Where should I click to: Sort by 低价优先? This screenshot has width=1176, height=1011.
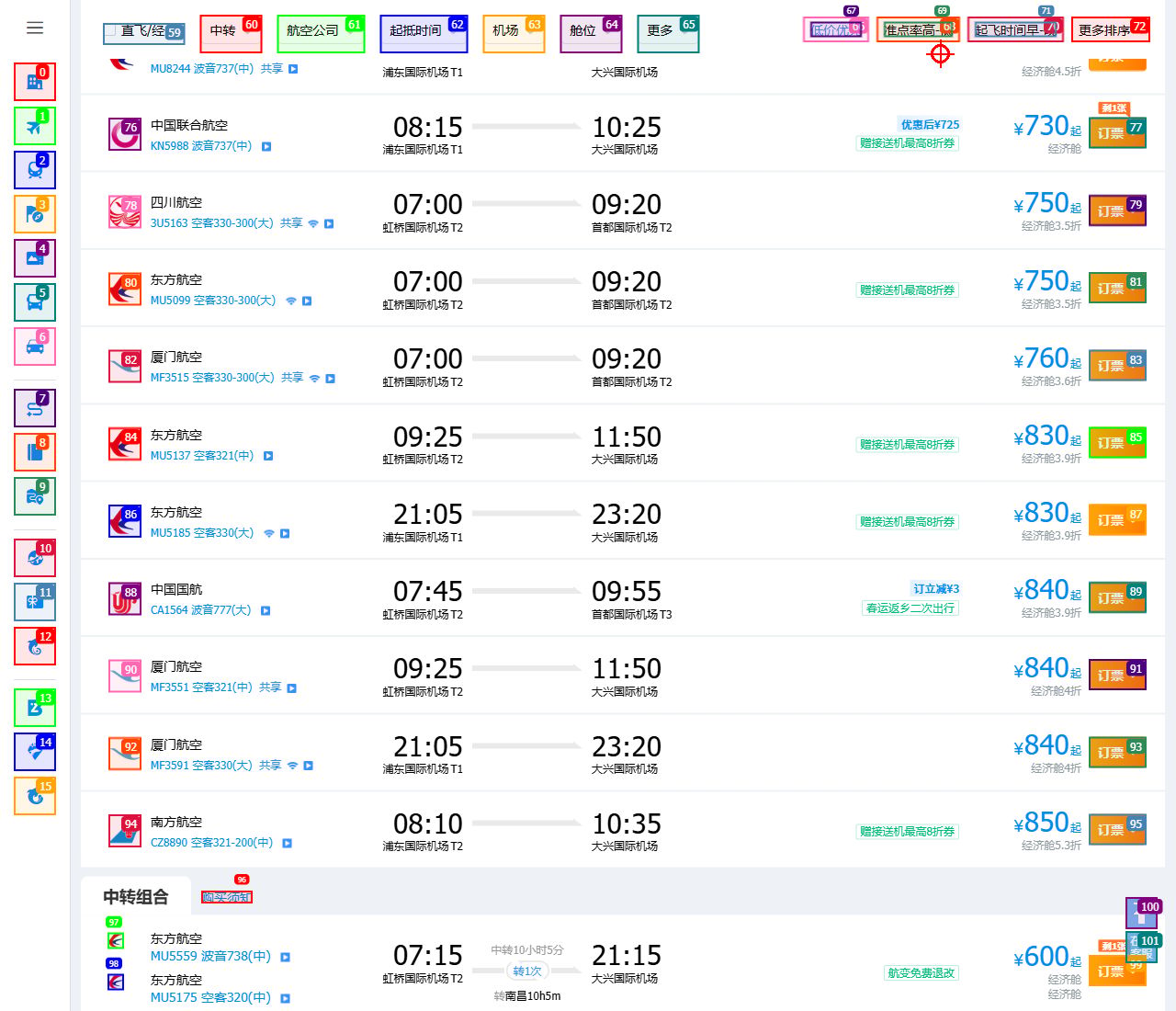coord(836,29)
